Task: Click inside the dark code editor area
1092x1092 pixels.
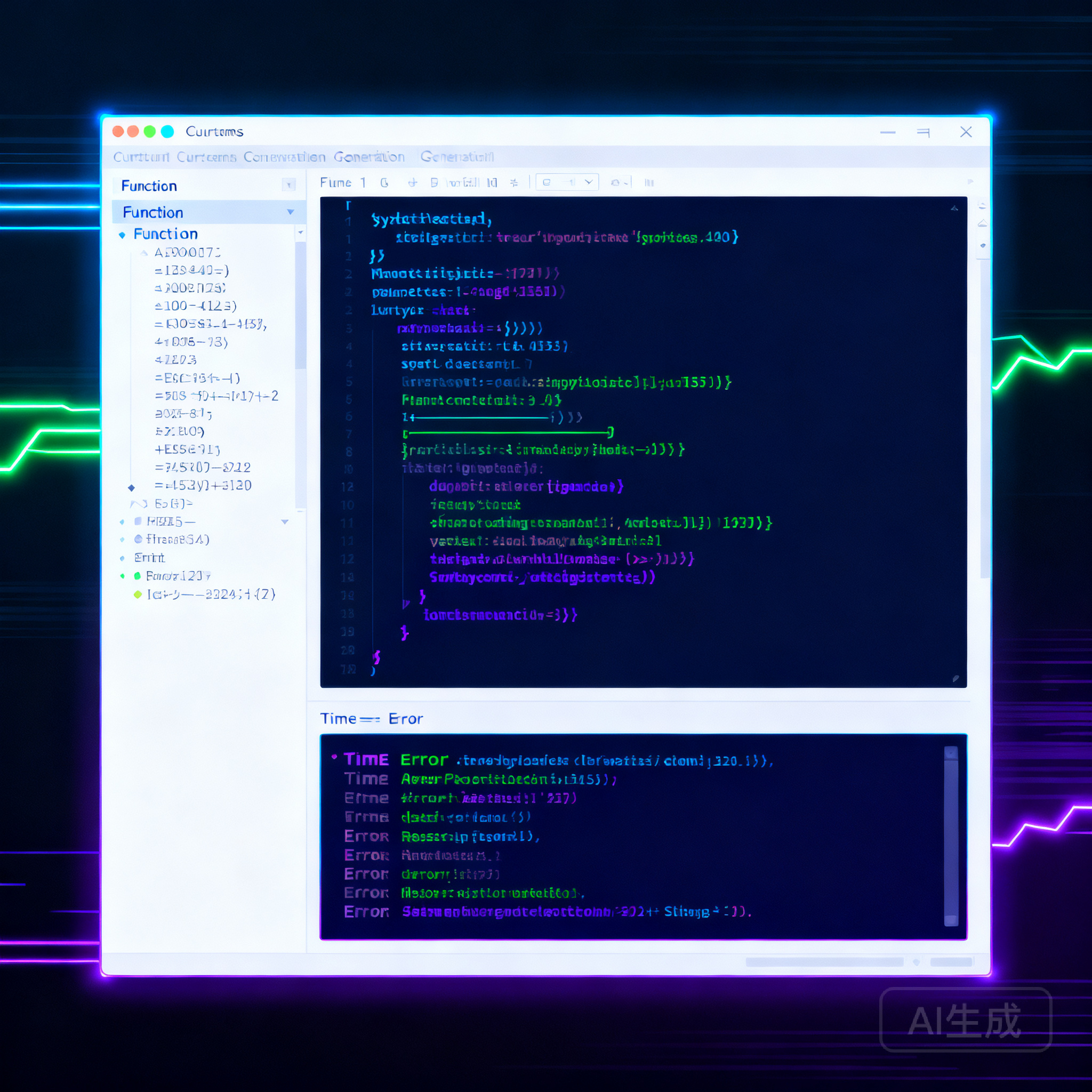Action: 643,442
